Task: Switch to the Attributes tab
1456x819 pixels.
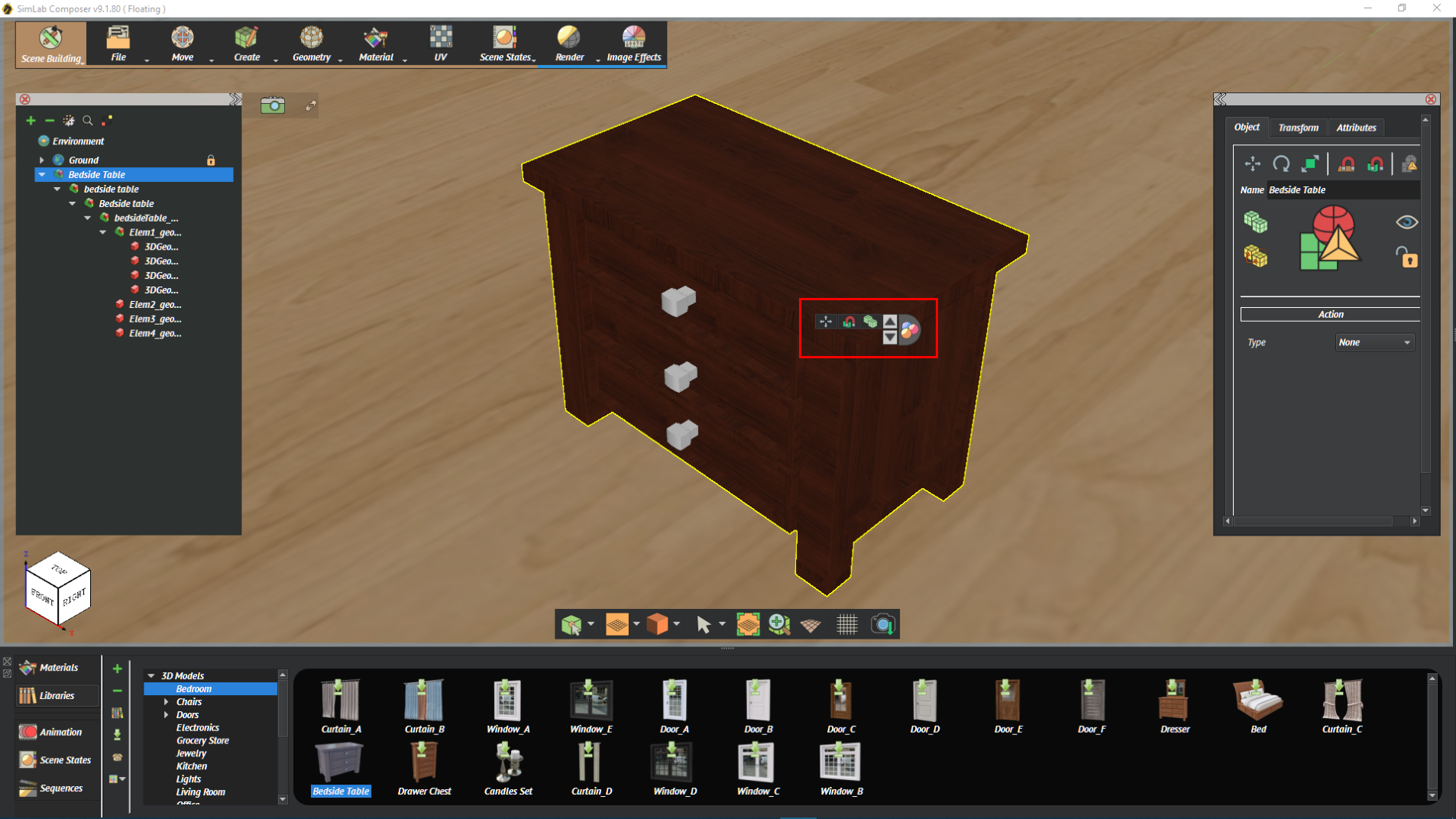Action: [x=1356, y=128]
